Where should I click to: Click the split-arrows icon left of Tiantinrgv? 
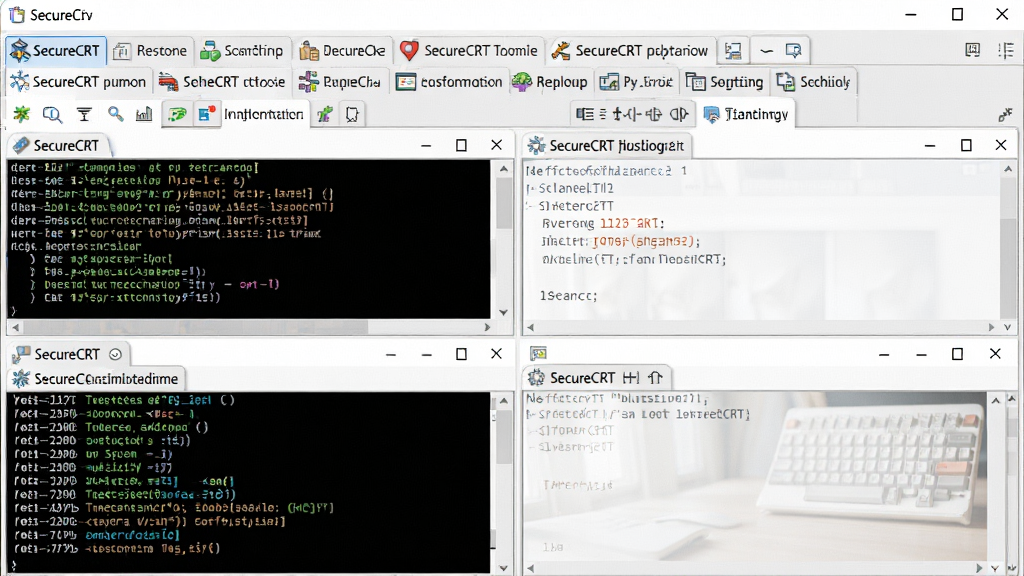click(626, 114)
